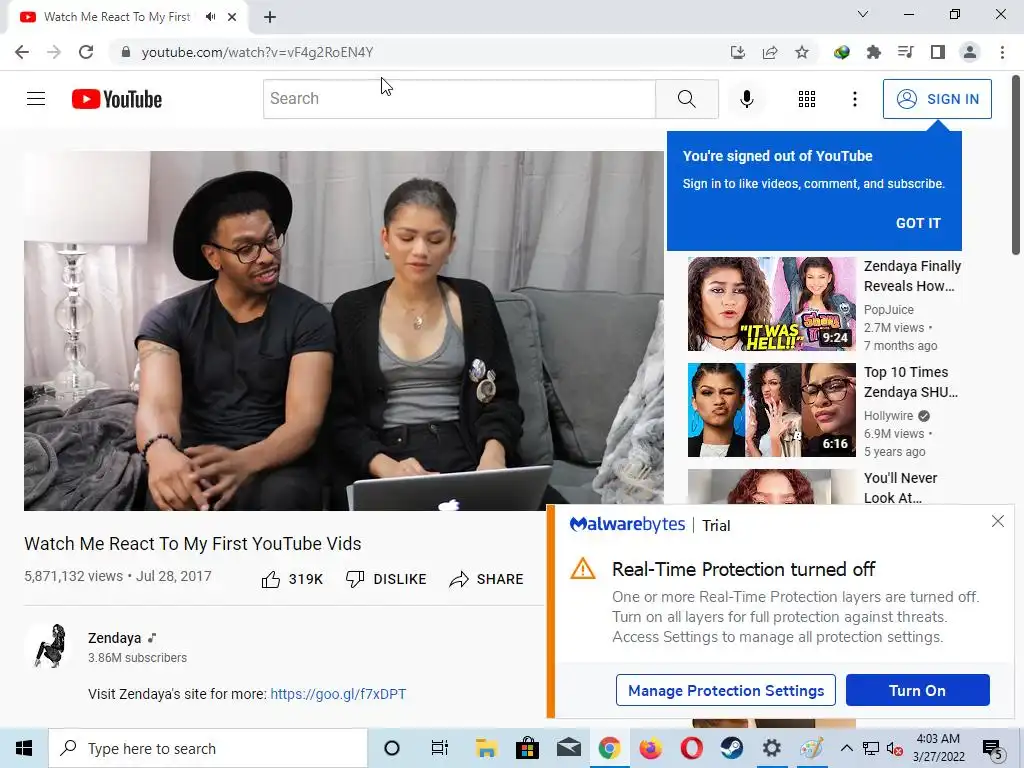Open Settings gear on taskbar
The height and width of the screenshot is (768, 1024).
772,748
